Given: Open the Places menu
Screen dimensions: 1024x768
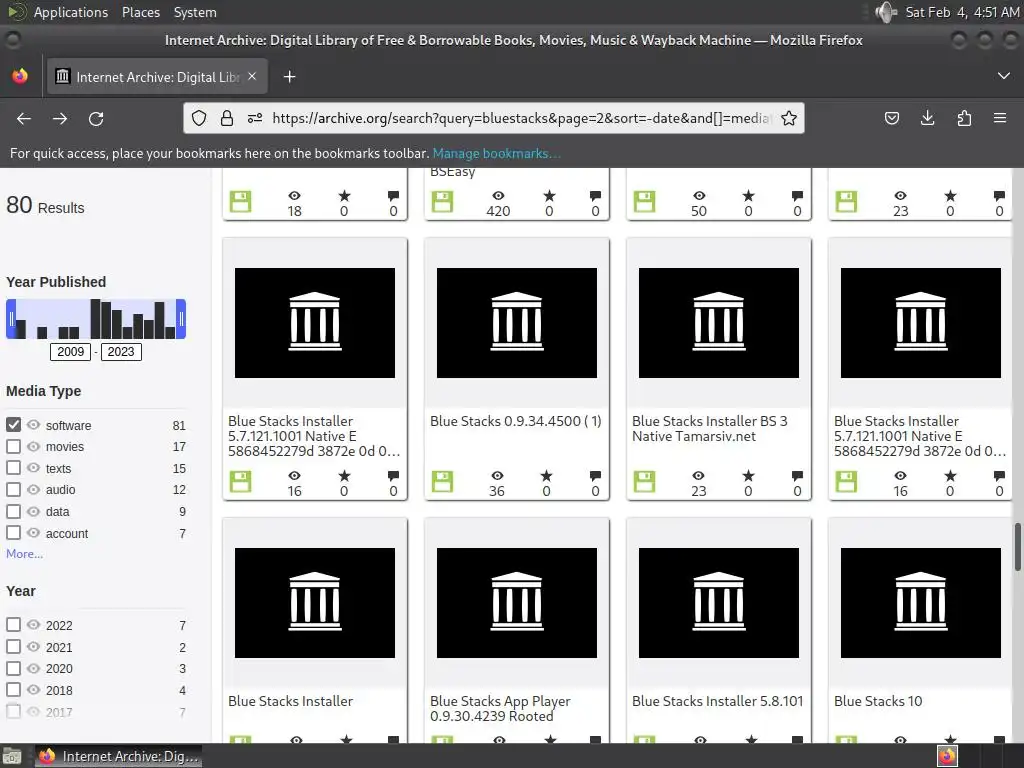Looking at the screenshot, I should click(x=141, y=12).
